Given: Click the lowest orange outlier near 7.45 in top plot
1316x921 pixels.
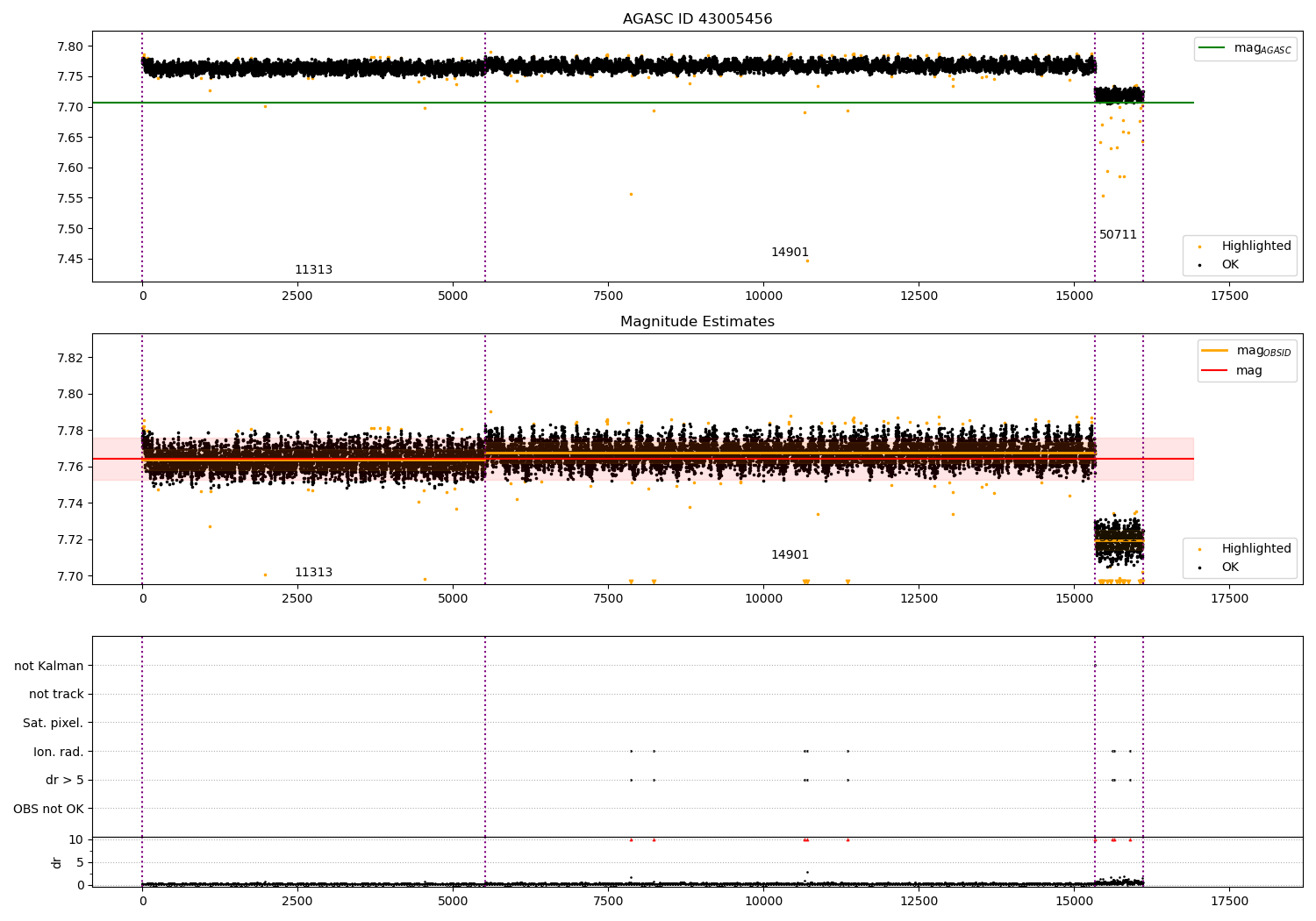Looking at the screenshot, I should [807, 261].
